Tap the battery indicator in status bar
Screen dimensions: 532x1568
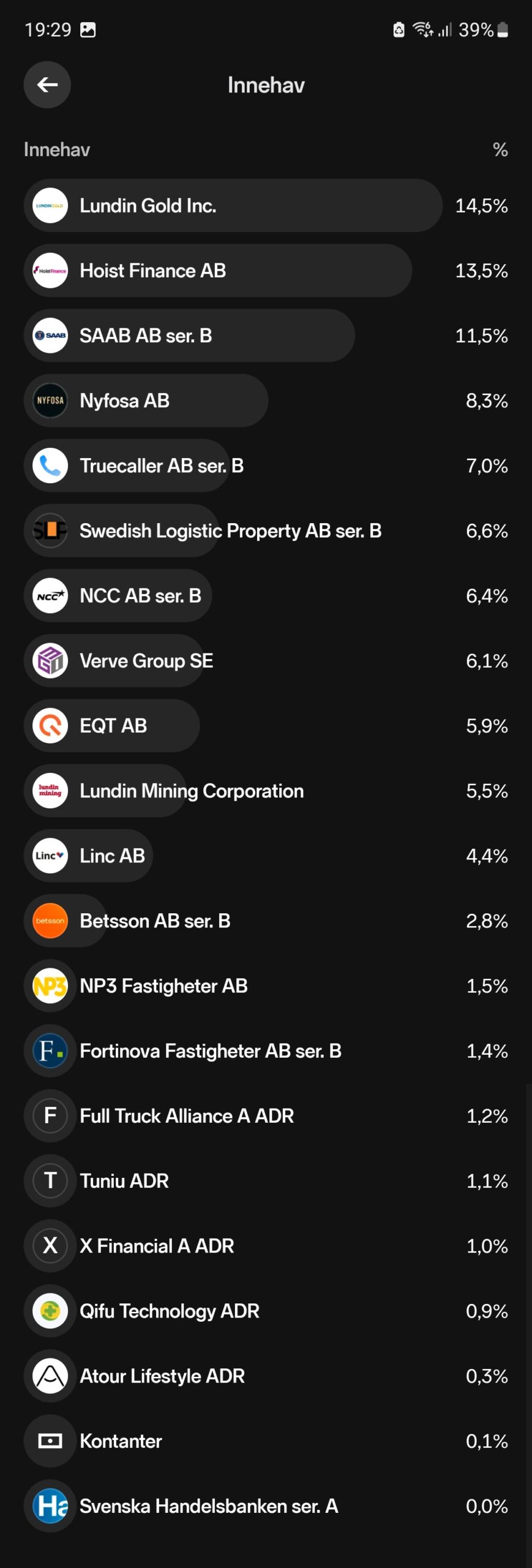[503, 29]
